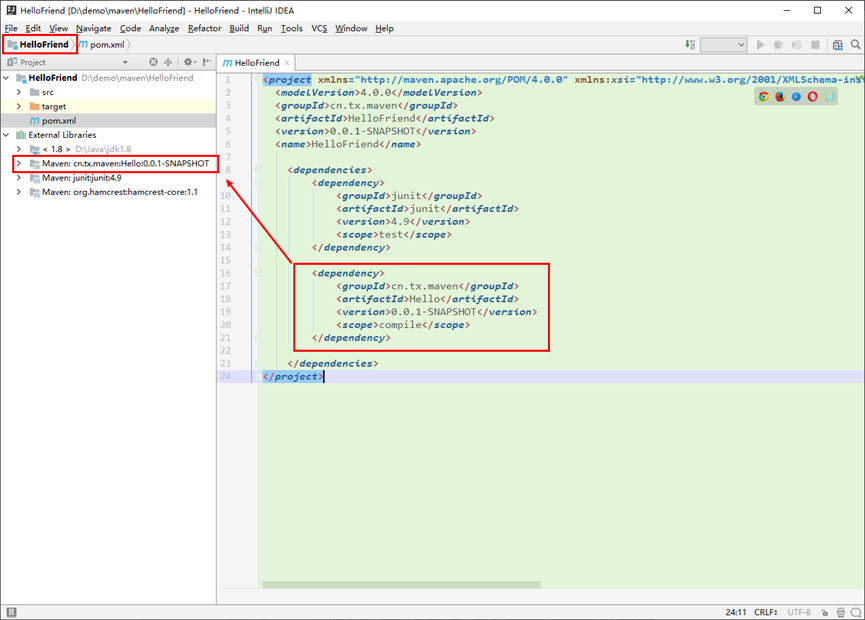865x620 pixels.
Task: Select pom.xml in project tree
Action: [108, 121]
